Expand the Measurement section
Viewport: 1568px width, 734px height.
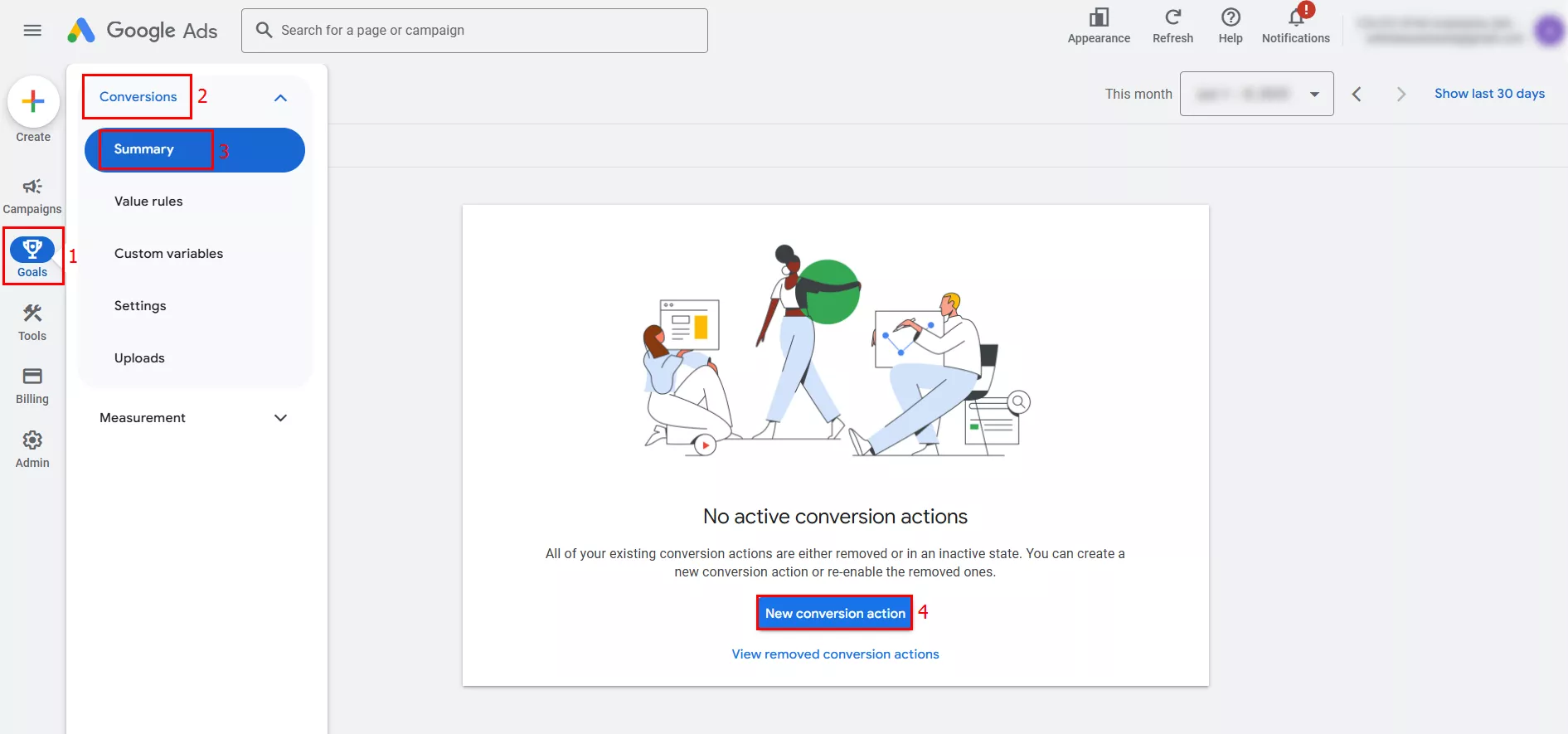[280, 418]
